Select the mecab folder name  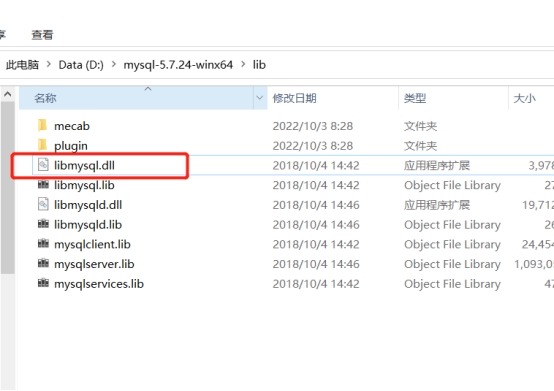(x=72, y=126)
